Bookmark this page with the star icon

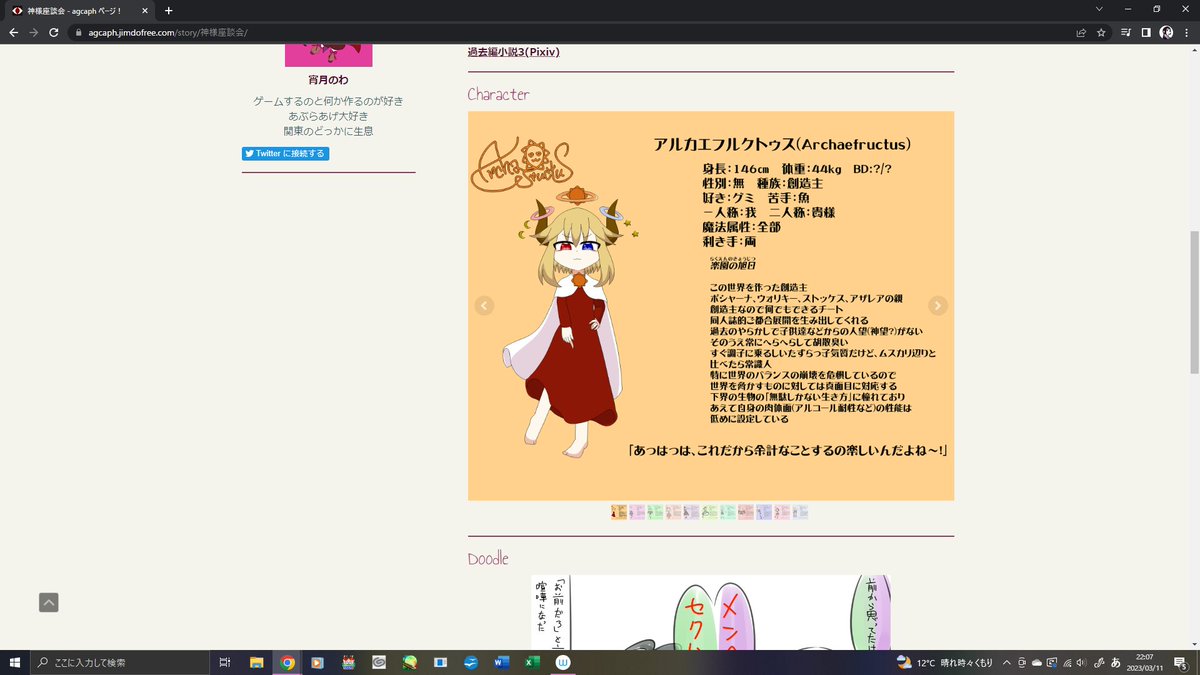point(1101,32)
